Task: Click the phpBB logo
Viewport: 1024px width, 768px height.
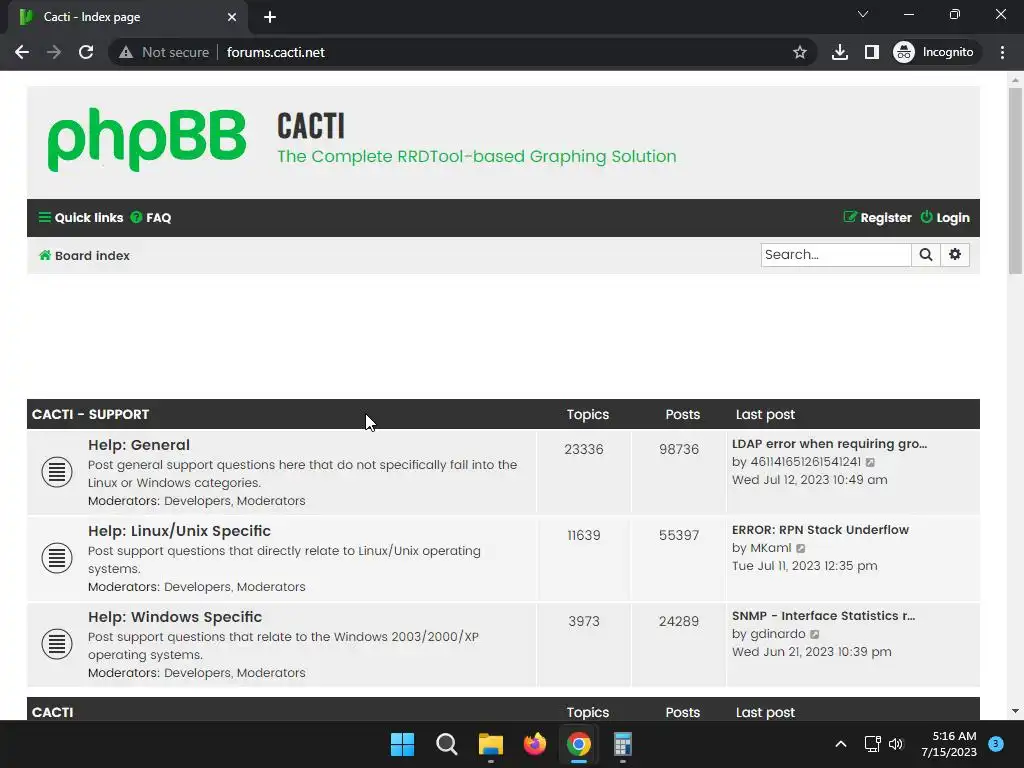Action: pyautogui.click(x=147, y=140)
